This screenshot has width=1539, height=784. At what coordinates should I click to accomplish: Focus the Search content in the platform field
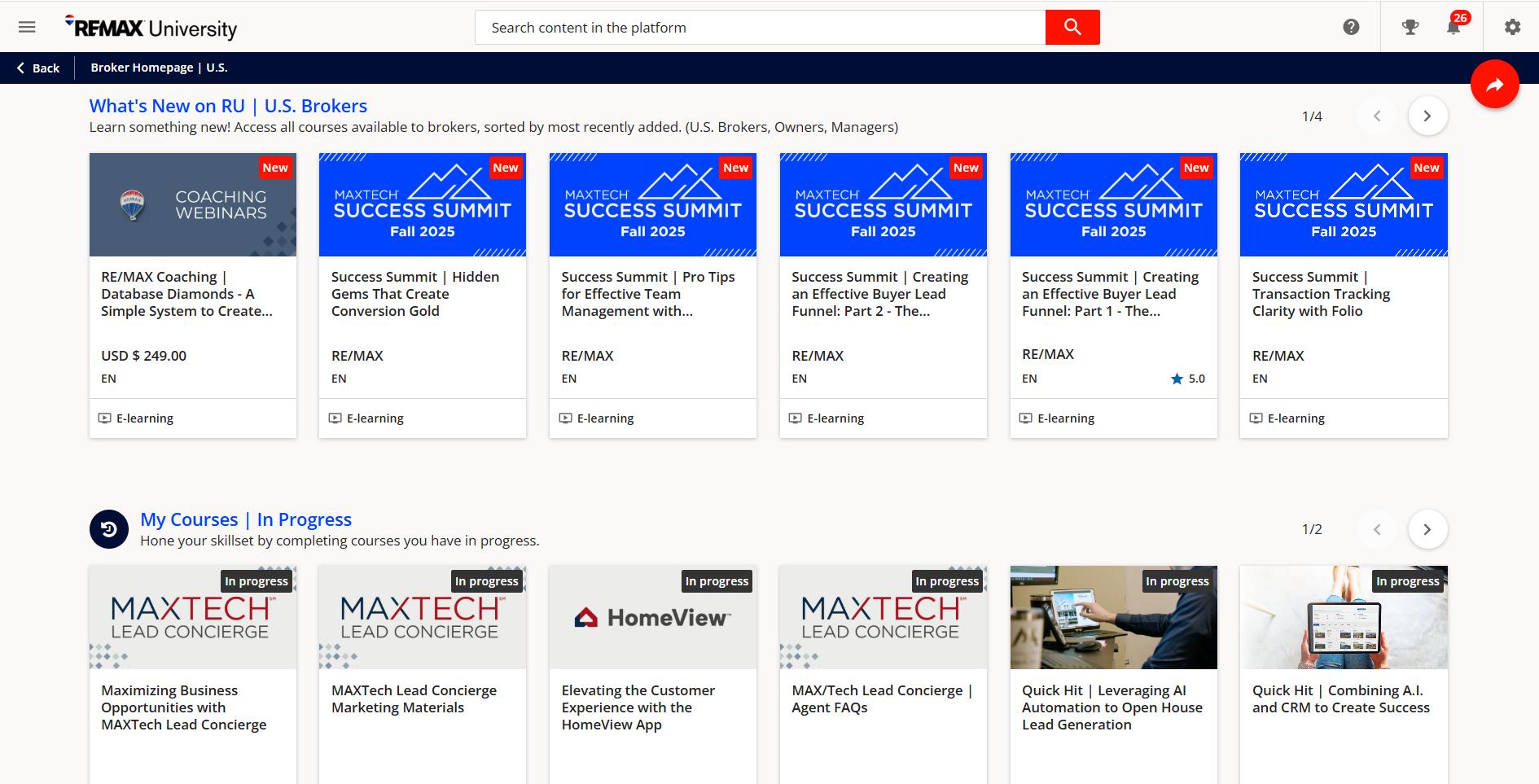[760, 27]
